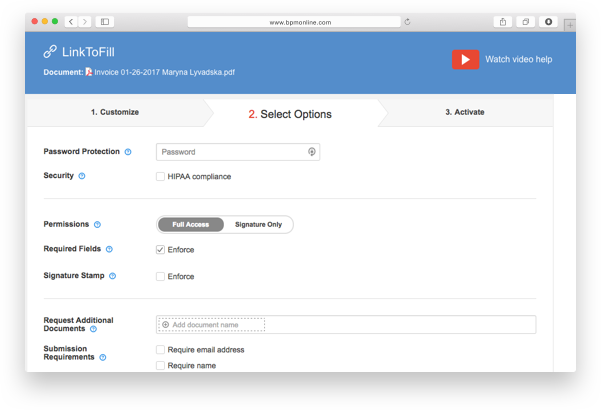The height and width of the screenshot is (410, 601).
Task: Click the www.bpmonline.com address bar
Action: pos(294,22)
